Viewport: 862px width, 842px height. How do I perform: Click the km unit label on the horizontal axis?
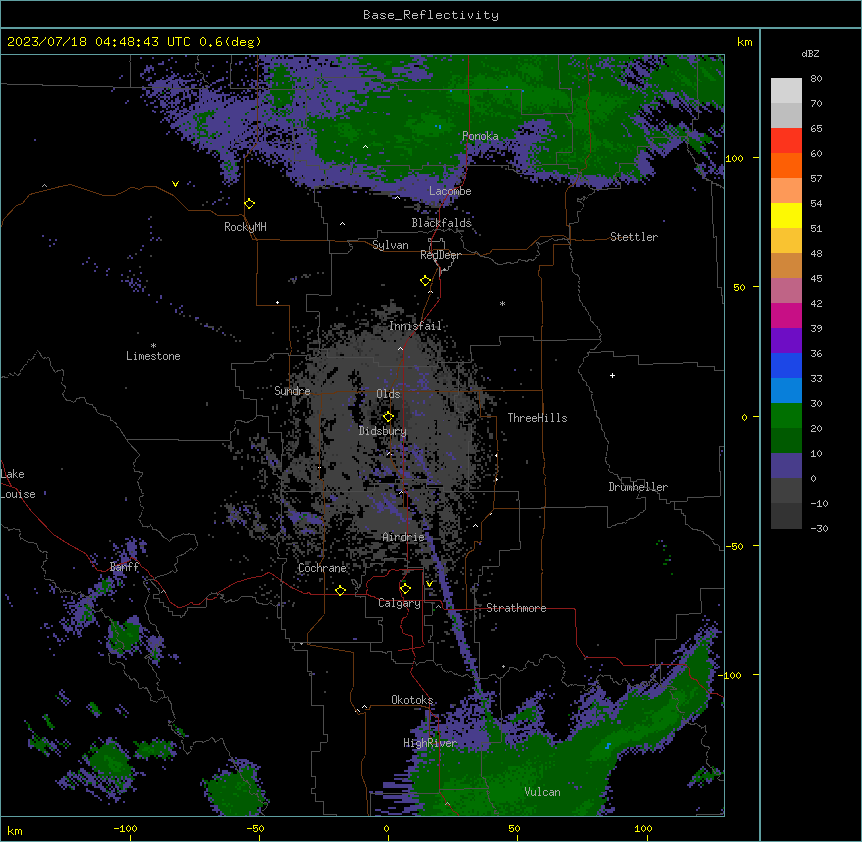15,830
